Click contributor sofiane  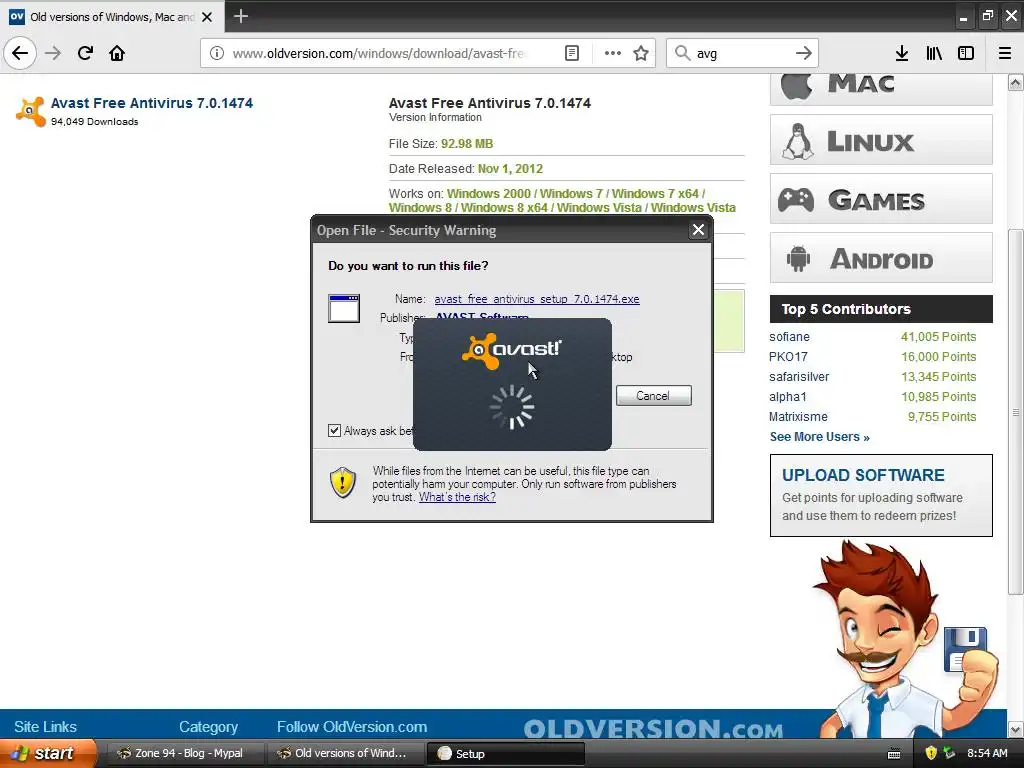[789, 337]
